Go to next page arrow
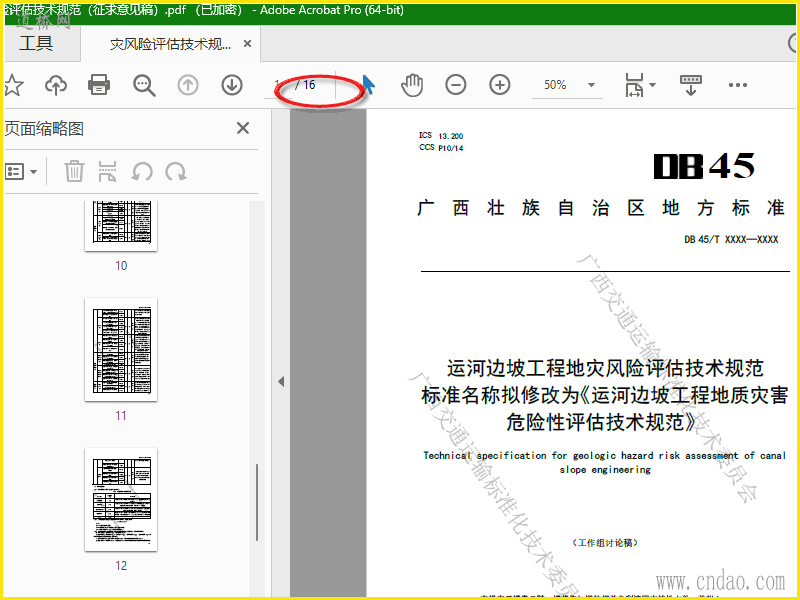 [232, 85]
